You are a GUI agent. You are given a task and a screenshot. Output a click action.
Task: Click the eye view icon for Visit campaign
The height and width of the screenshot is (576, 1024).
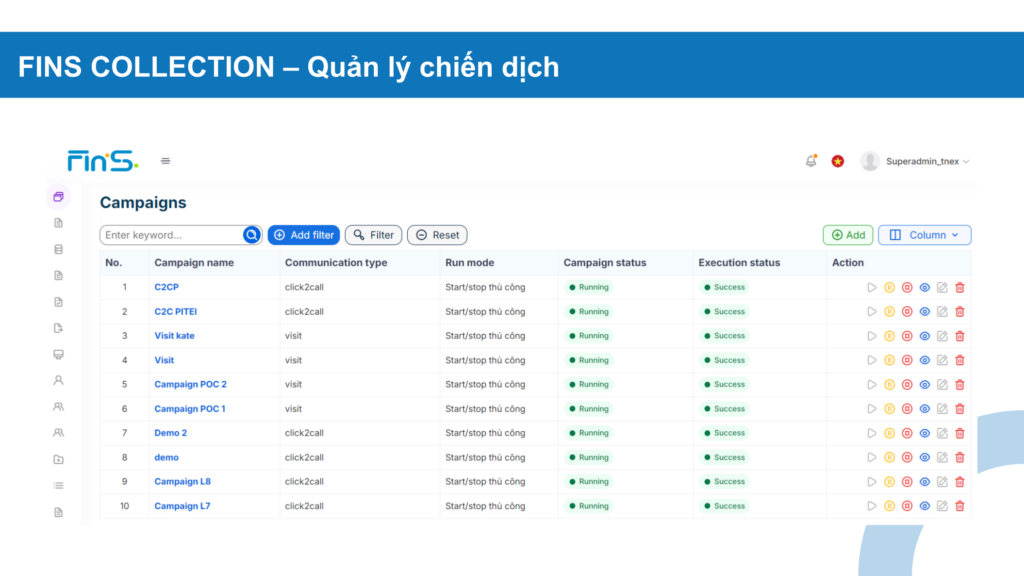pos(925,360)
